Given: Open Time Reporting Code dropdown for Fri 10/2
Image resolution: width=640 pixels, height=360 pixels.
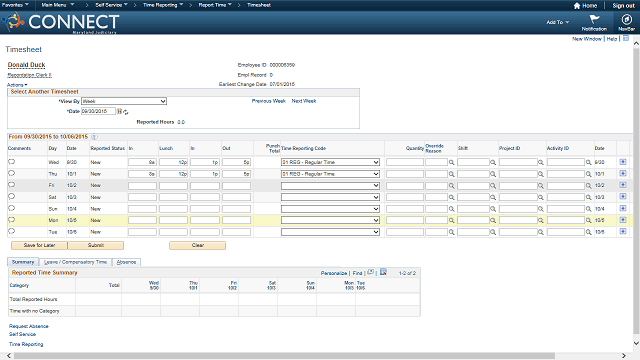Looking at the screenshot, I should pyautogui.click(x=330, y=186).
